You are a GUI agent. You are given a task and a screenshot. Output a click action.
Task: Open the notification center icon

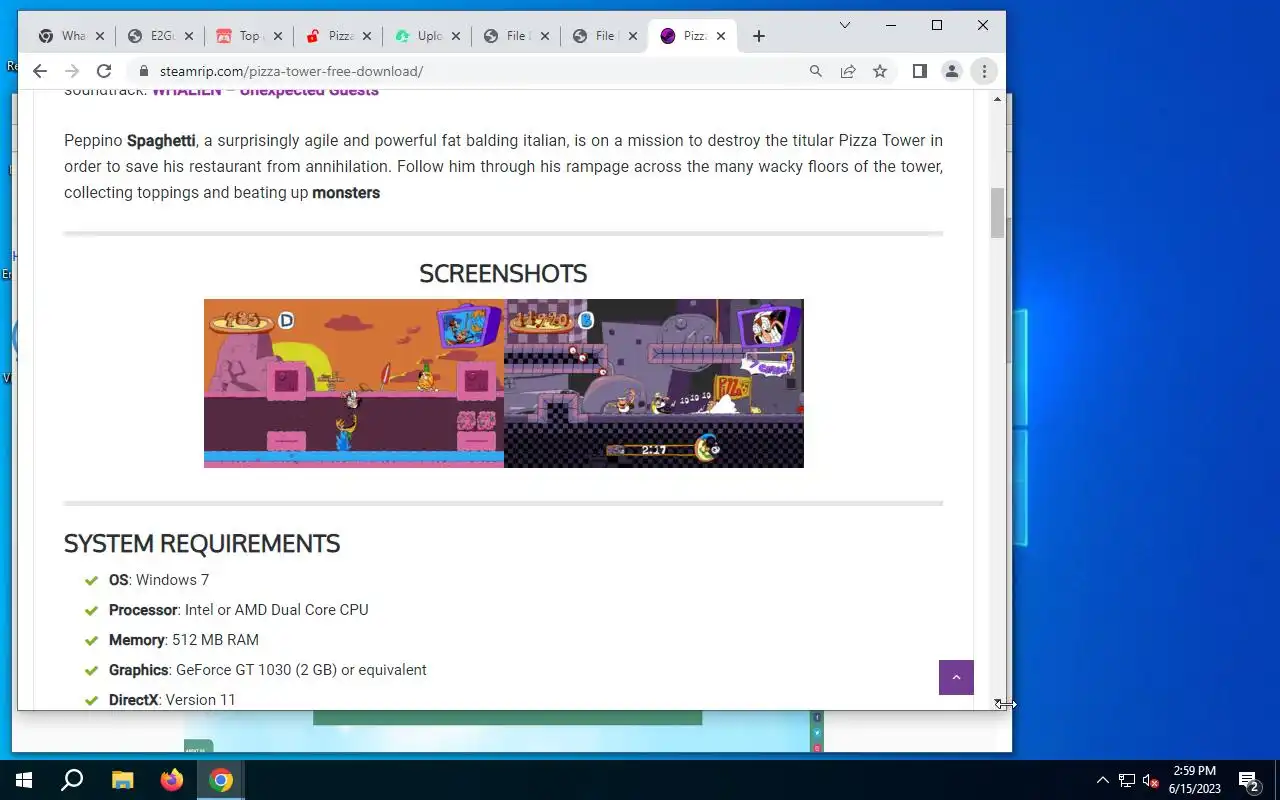1248,780
